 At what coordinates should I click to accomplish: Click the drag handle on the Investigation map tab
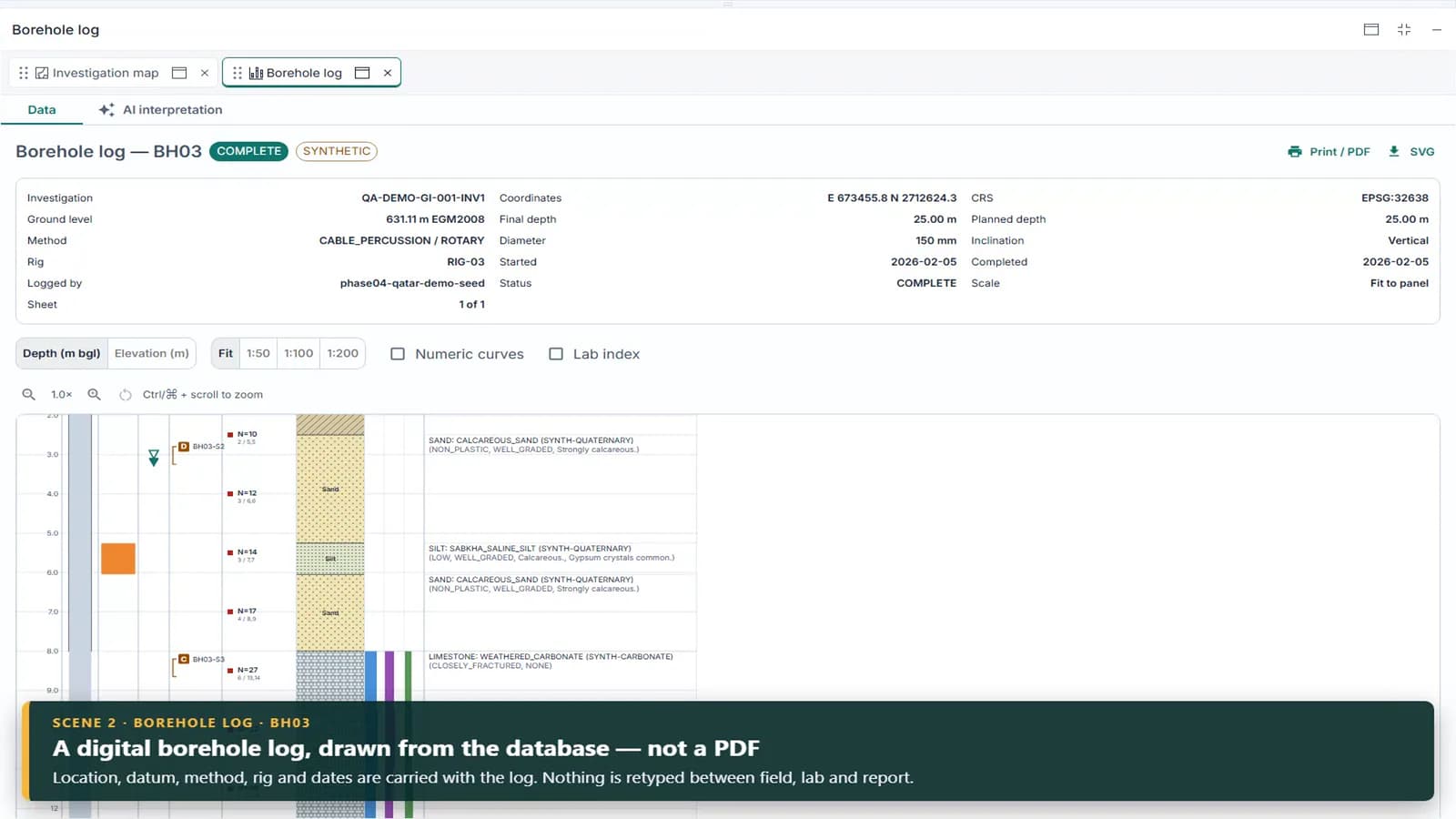click(x=24, y=73)
